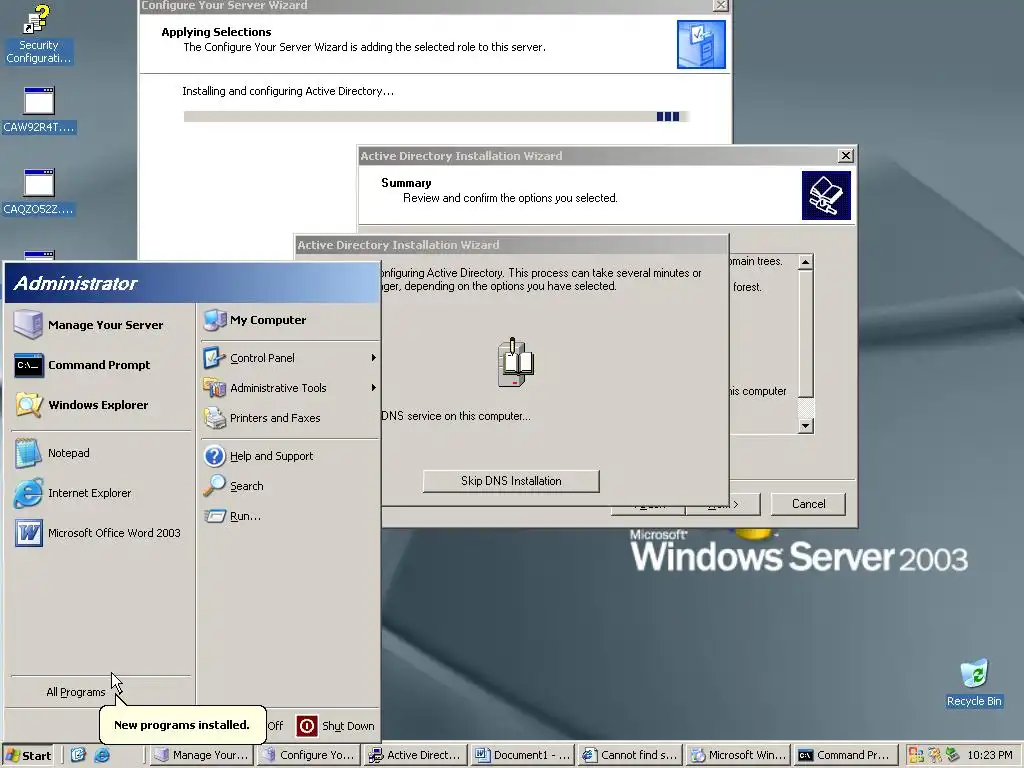Open My Computer in Start menu
The height and width of the screenshot is (768, 1024).
tap(289, 320)
